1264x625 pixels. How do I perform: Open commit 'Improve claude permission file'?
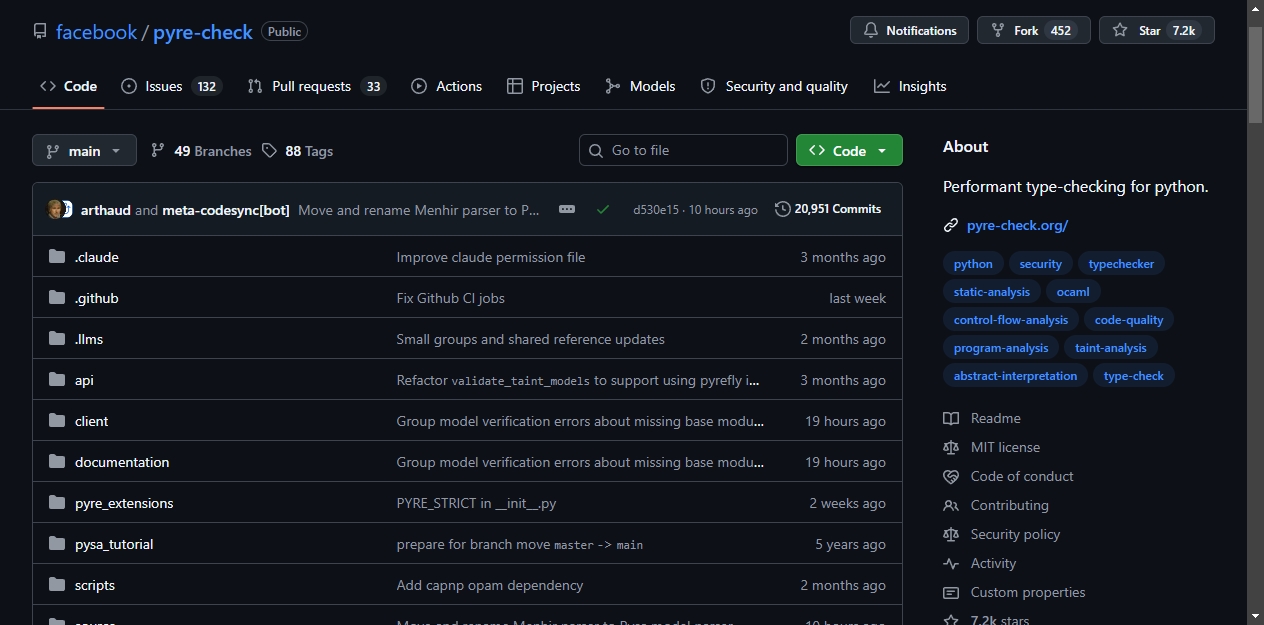[x=491, y=257]
